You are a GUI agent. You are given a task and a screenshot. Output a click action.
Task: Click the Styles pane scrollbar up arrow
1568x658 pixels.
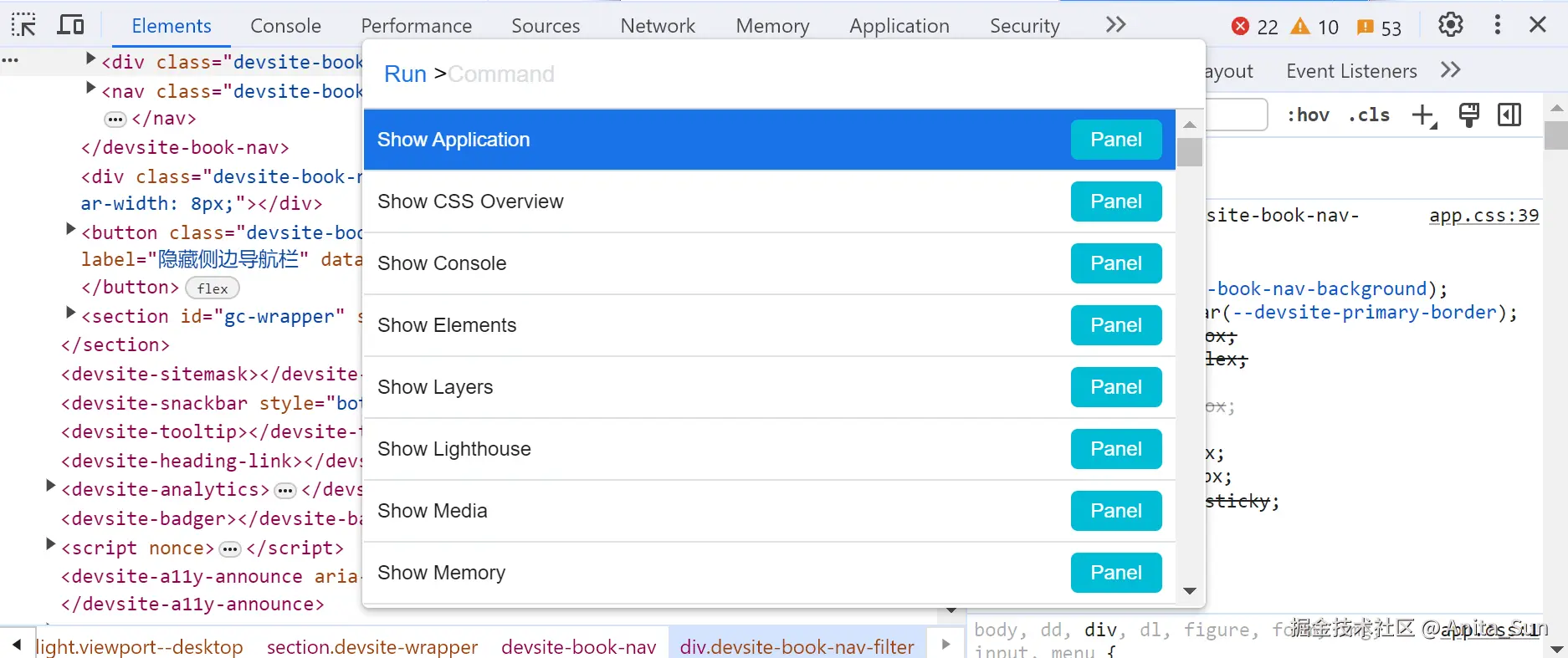1556,108
